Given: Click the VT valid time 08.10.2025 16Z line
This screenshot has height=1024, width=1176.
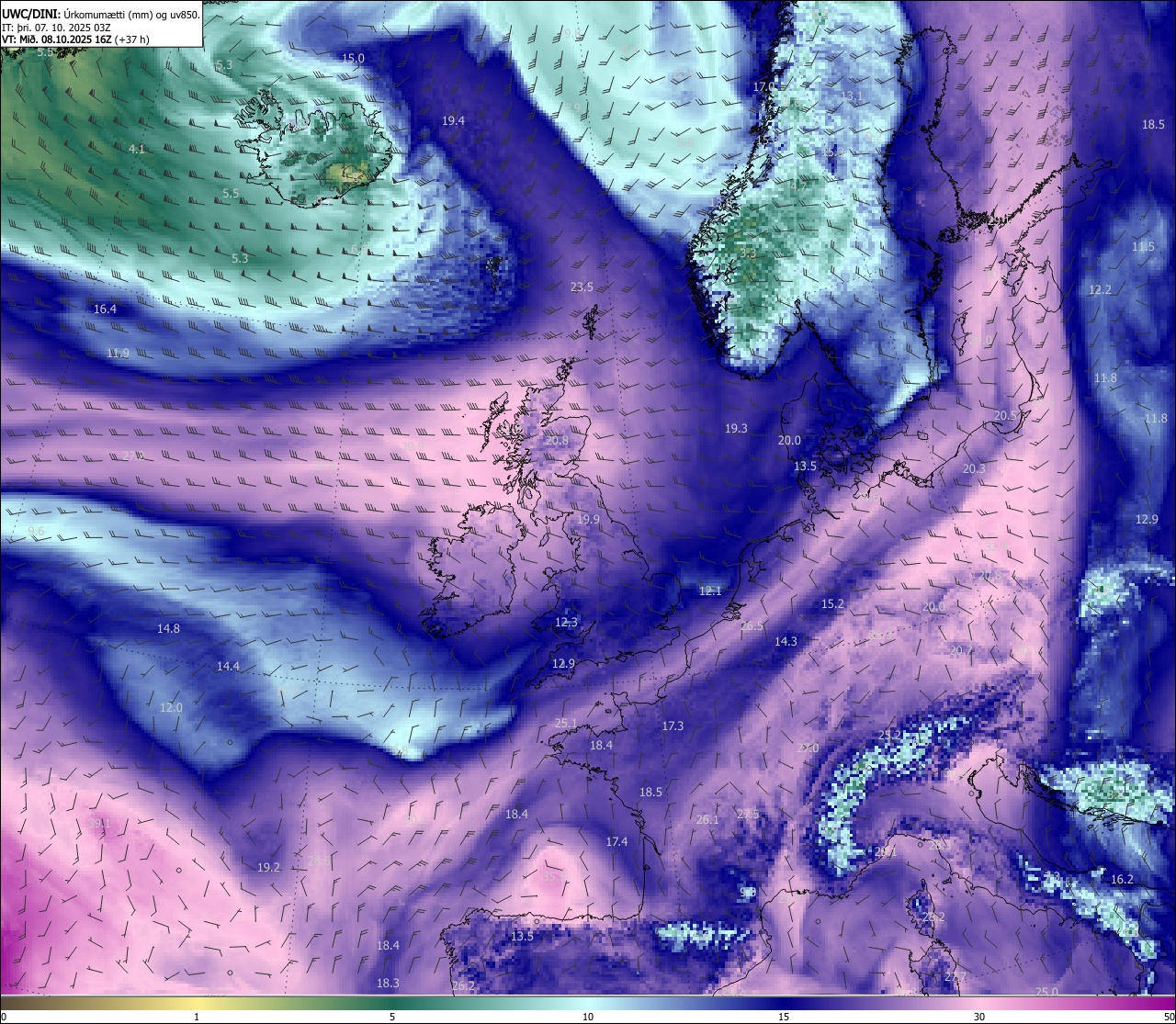Looking at the screenshot, I should [75, 40].
